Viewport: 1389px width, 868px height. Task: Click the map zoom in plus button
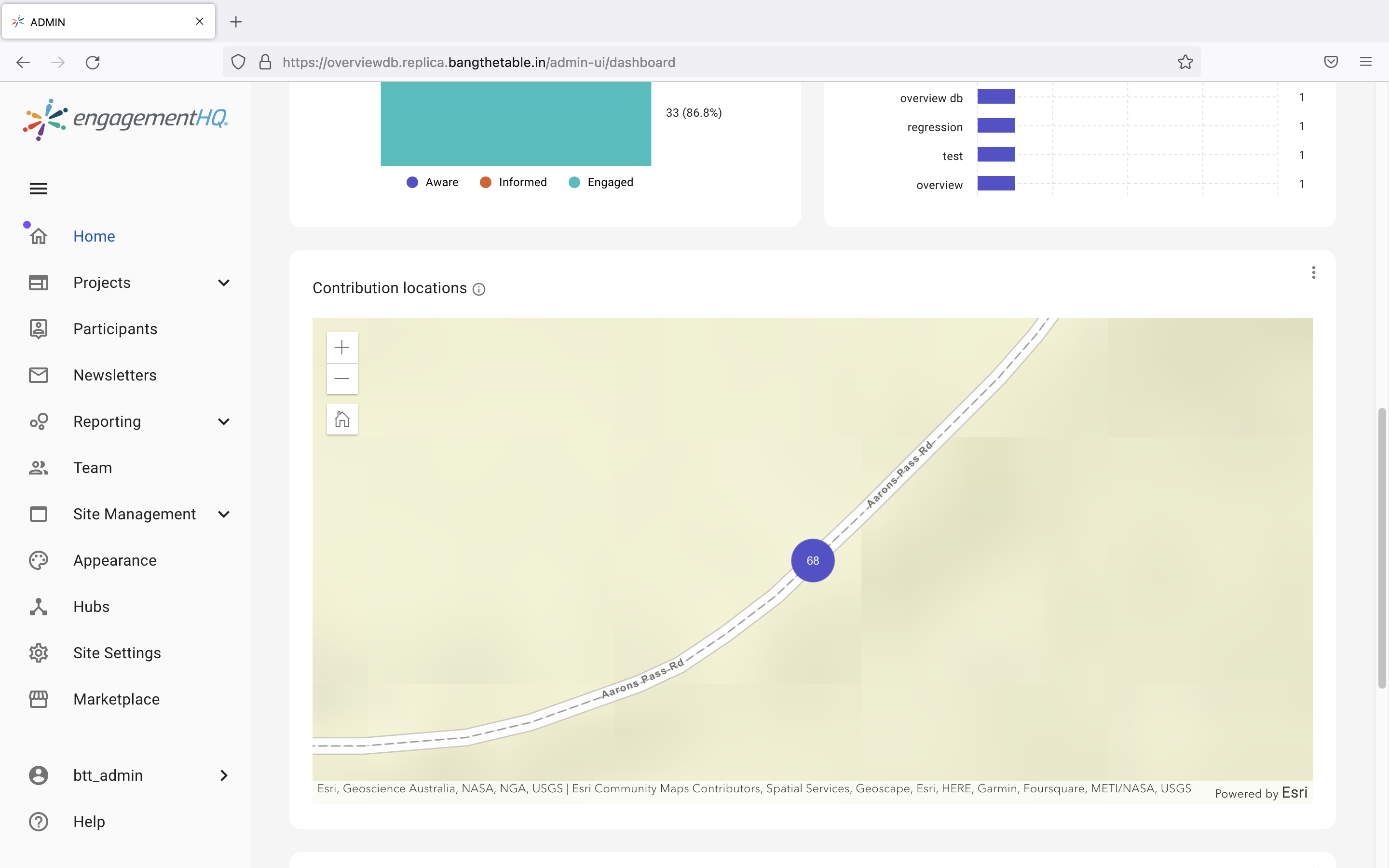[342, 347]
